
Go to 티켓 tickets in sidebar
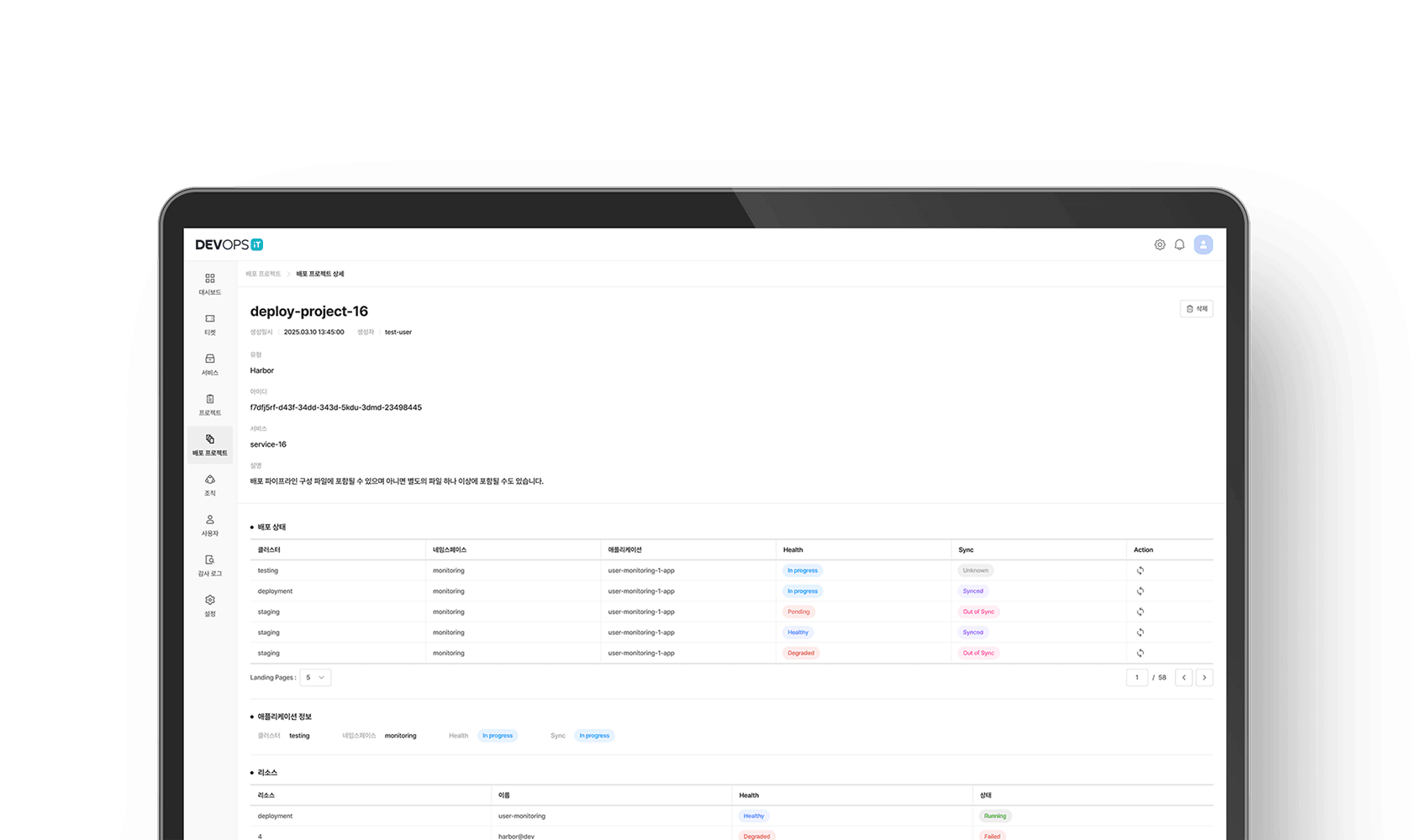coord(210,323)
